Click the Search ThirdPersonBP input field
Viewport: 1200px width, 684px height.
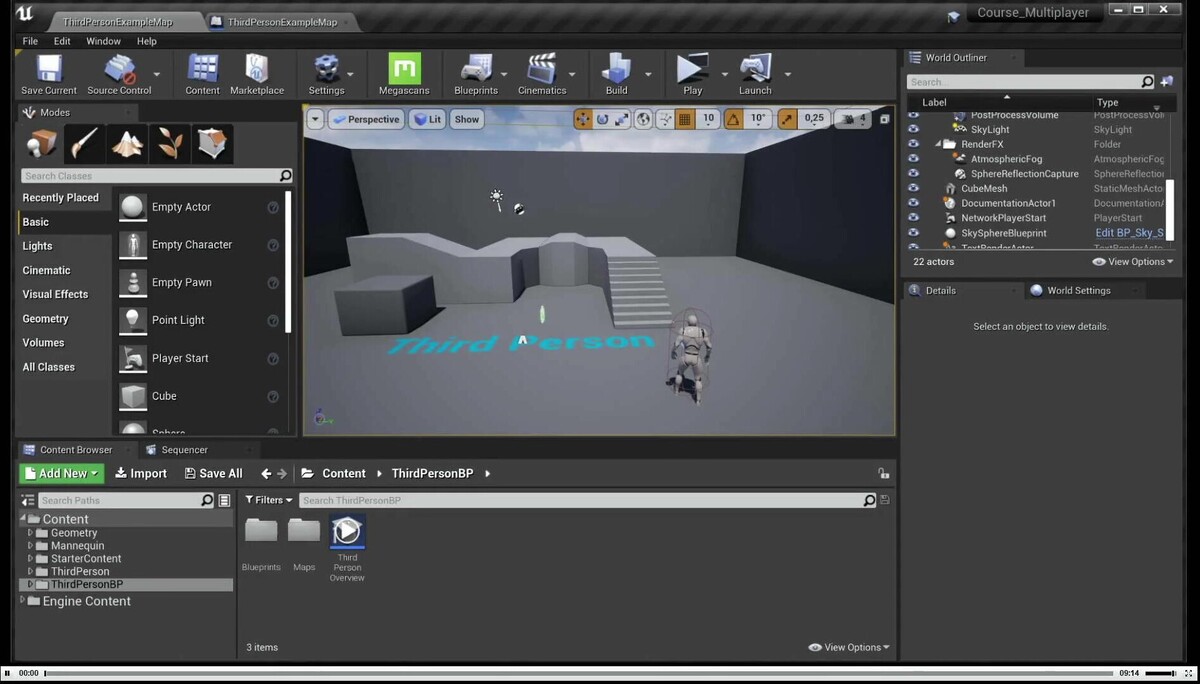point(580,500)
